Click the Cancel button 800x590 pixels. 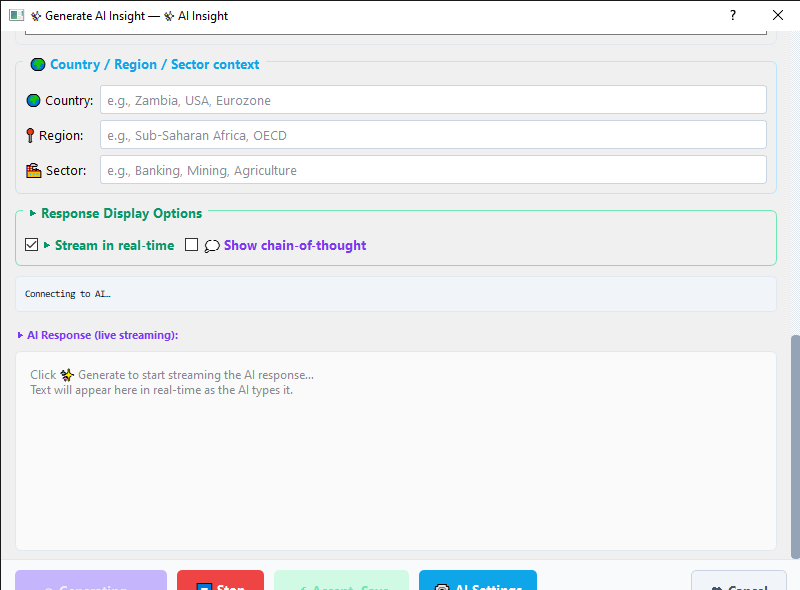click(739, 580)
